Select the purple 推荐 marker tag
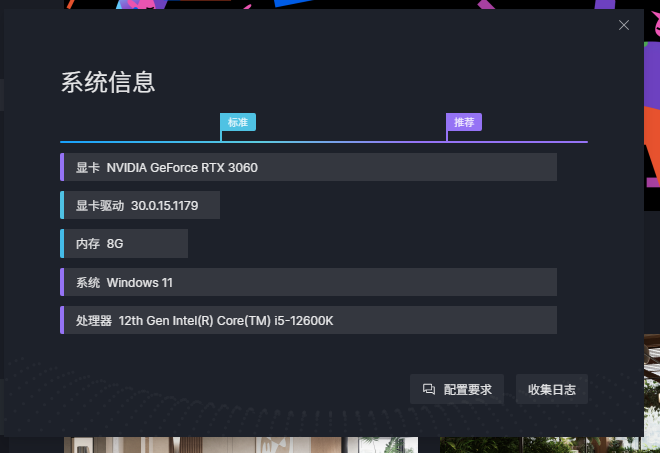This screenshot has height=453, width=660. click(x=464, y=122)
